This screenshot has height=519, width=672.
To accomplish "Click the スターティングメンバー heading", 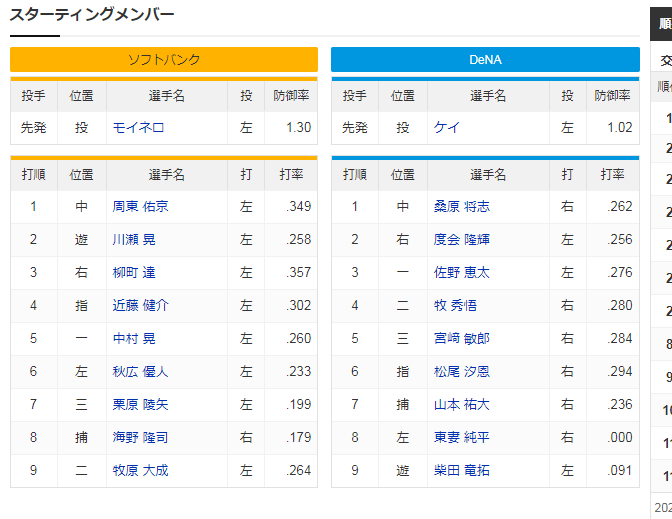I will pyautogui.click(x=92, y=15).
